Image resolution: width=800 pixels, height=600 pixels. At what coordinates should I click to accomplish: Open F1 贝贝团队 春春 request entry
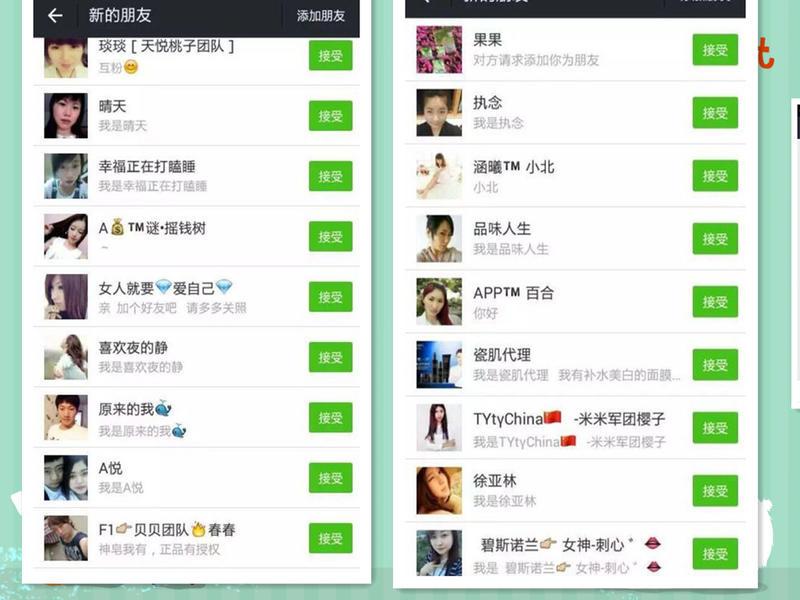point(196,538)
